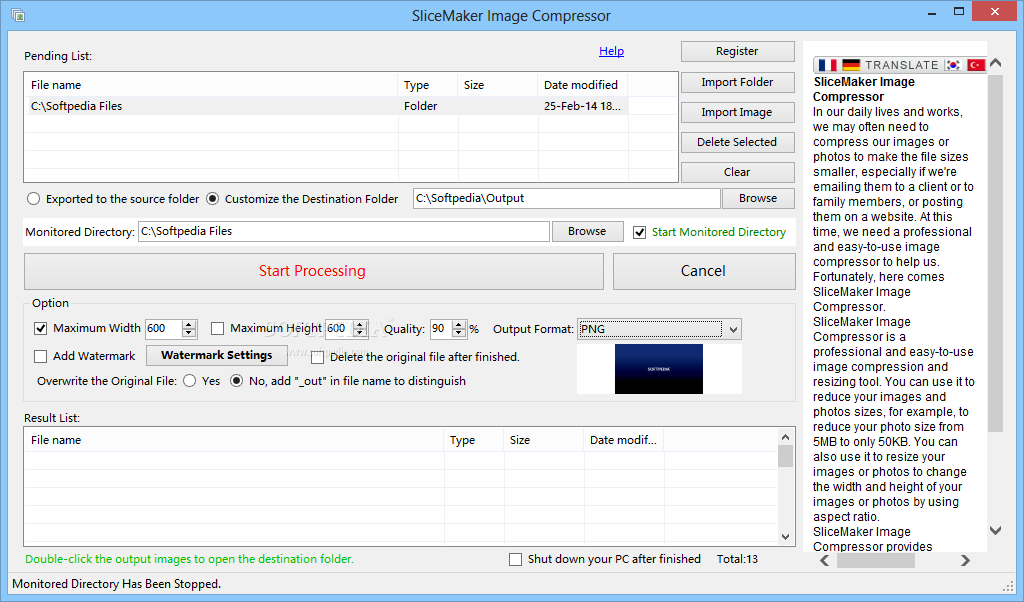Increase the Maximum Width value with up arrow
Viewport: 1024px width, 602px height.
pos(189,325)
